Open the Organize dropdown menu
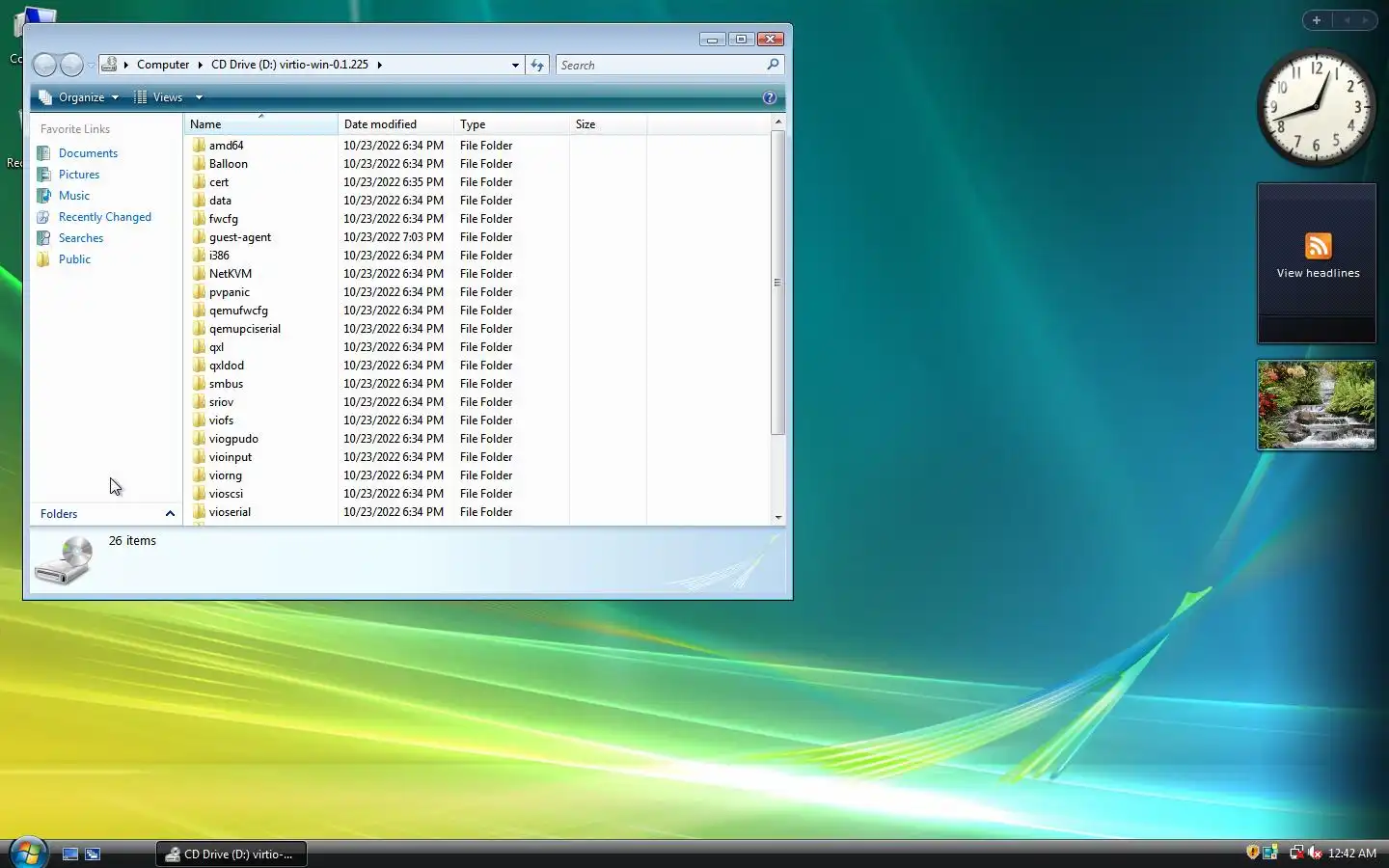The width and height of the screenshot is (1389, 868). 79,97
